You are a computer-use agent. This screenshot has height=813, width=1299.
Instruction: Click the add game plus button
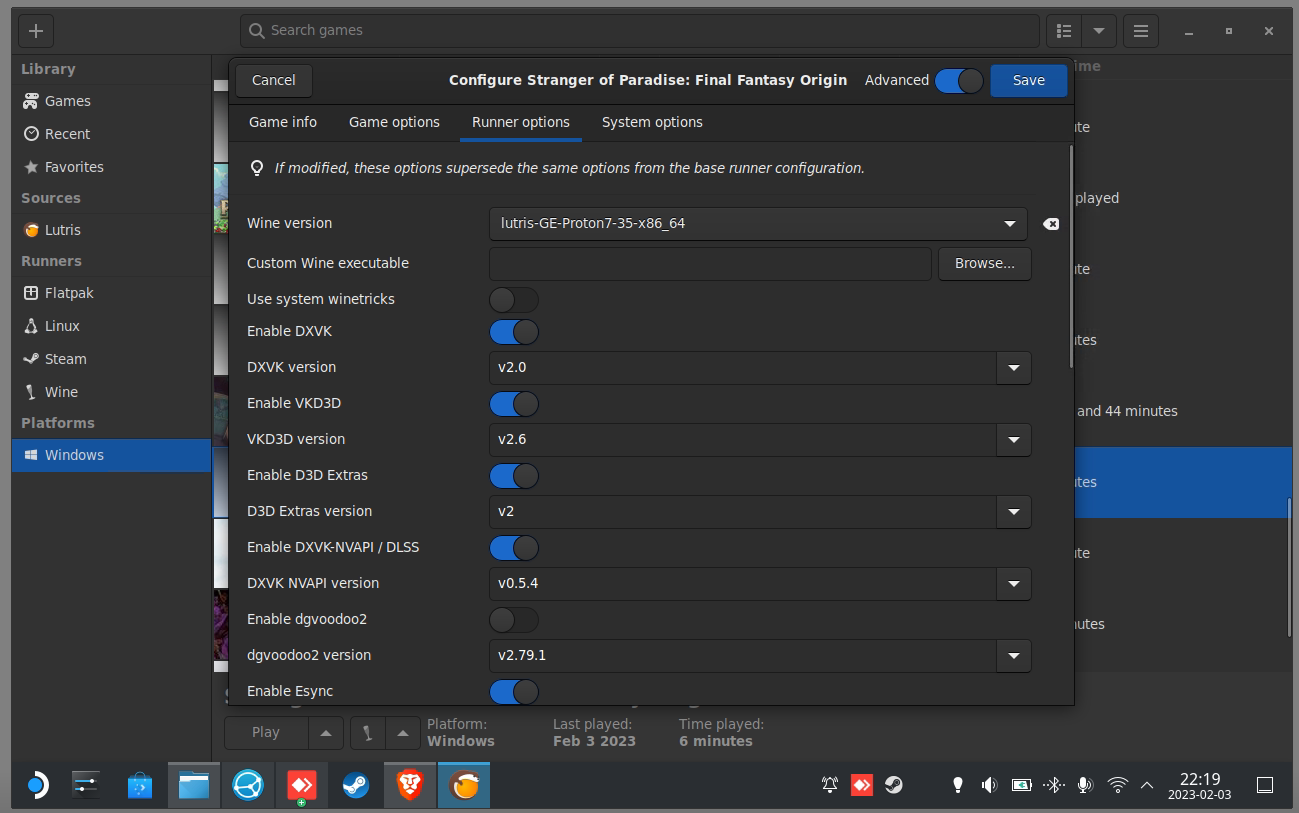point(36,31)
